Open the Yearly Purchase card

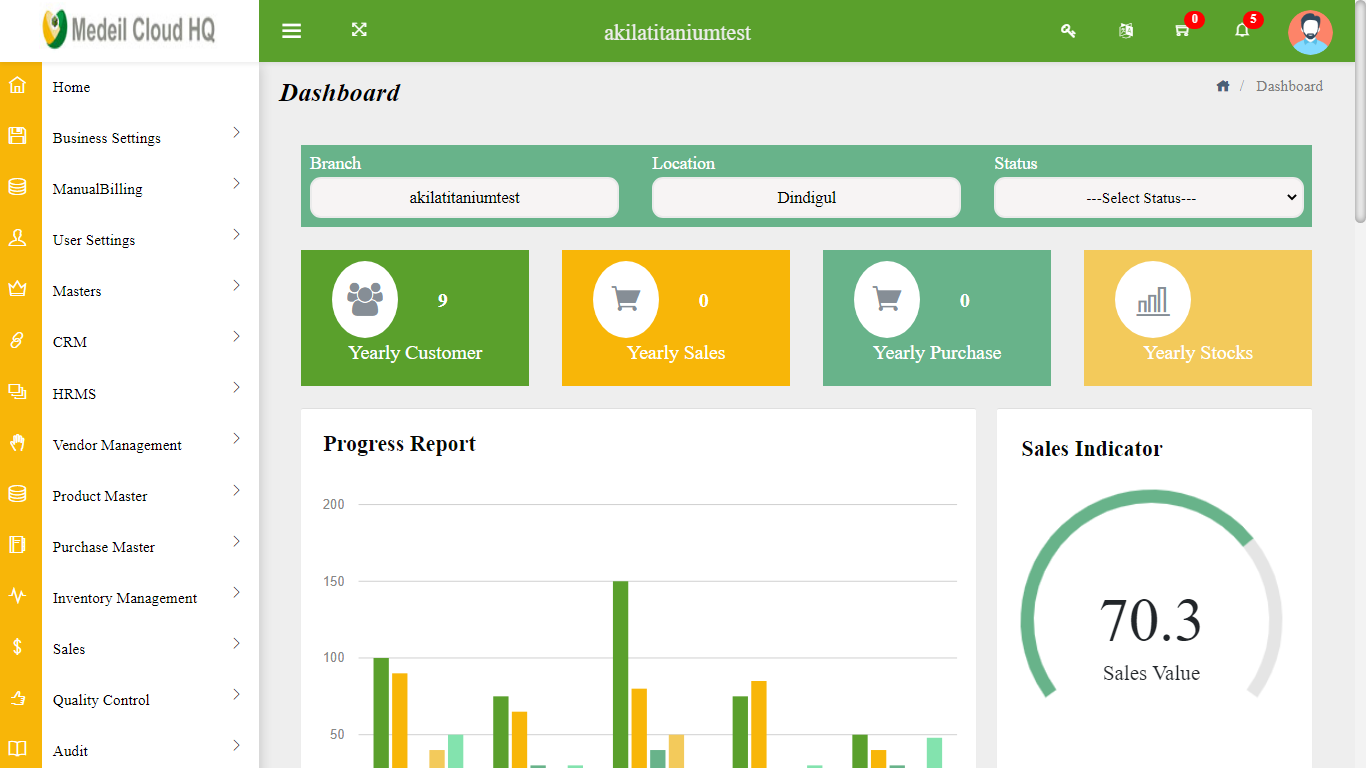point(937,318)
